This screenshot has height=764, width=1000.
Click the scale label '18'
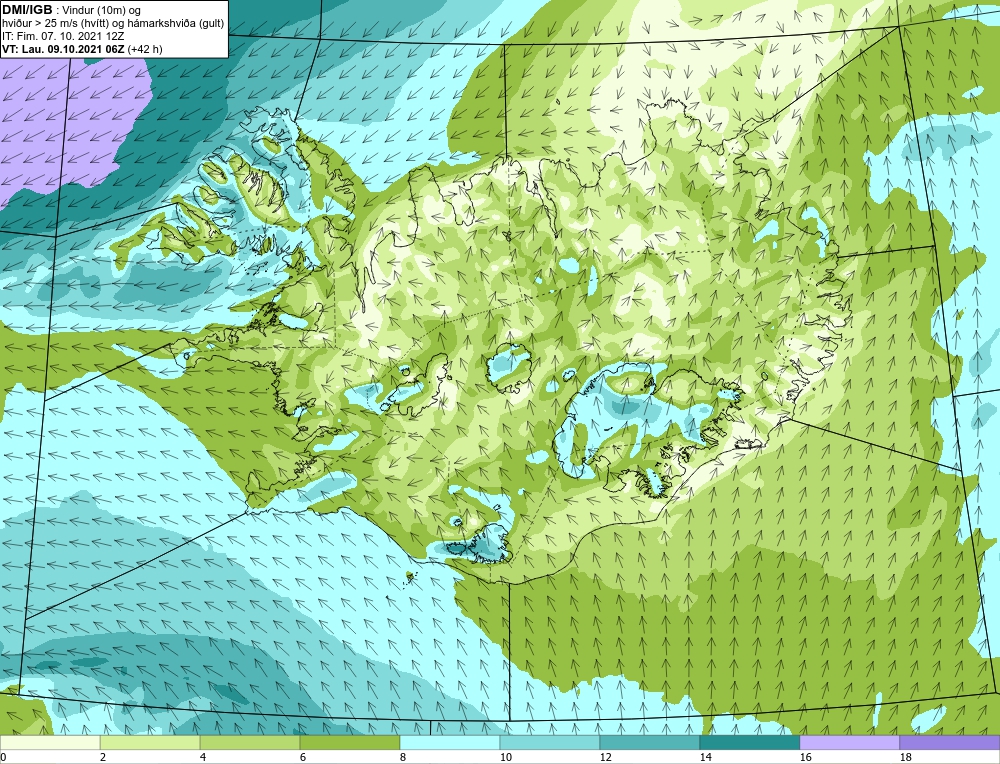[906, 757]
